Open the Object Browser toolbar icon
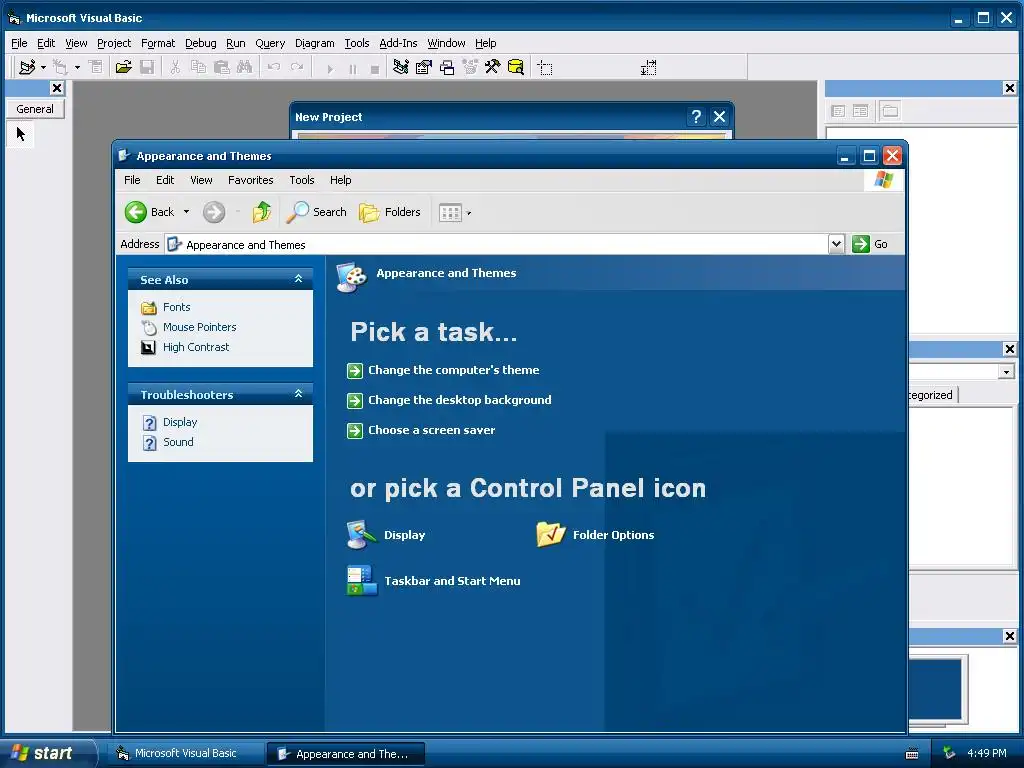The height and width of the screenshot is (768, 1024). 470,67
